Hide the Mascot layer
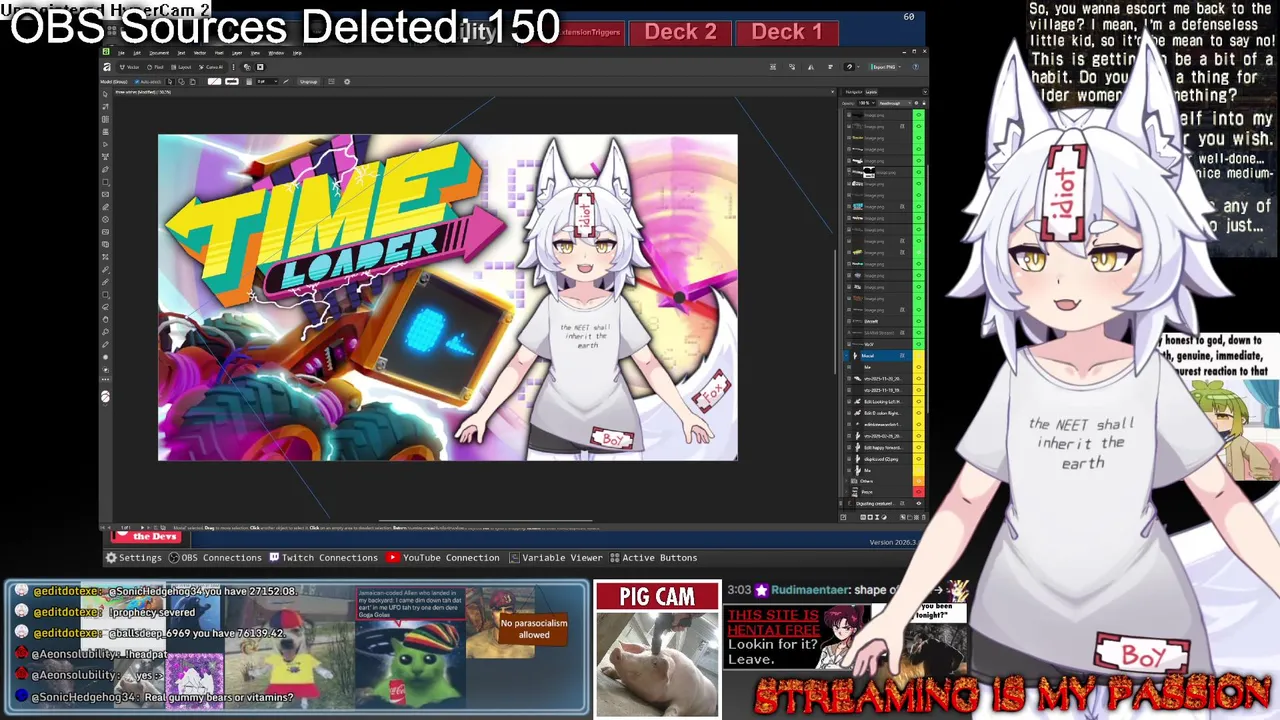Screen dimensions: 1280x720 point(919,356)
